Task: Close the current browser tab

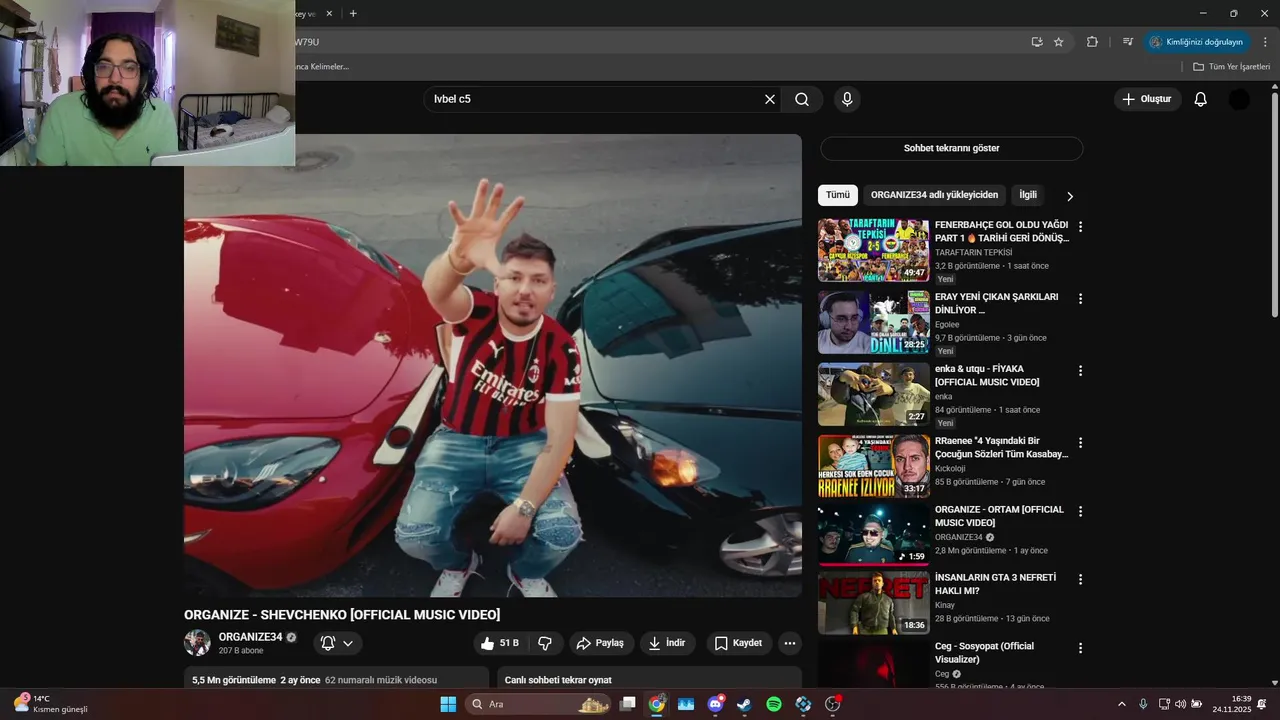Action: coord(329,14)
